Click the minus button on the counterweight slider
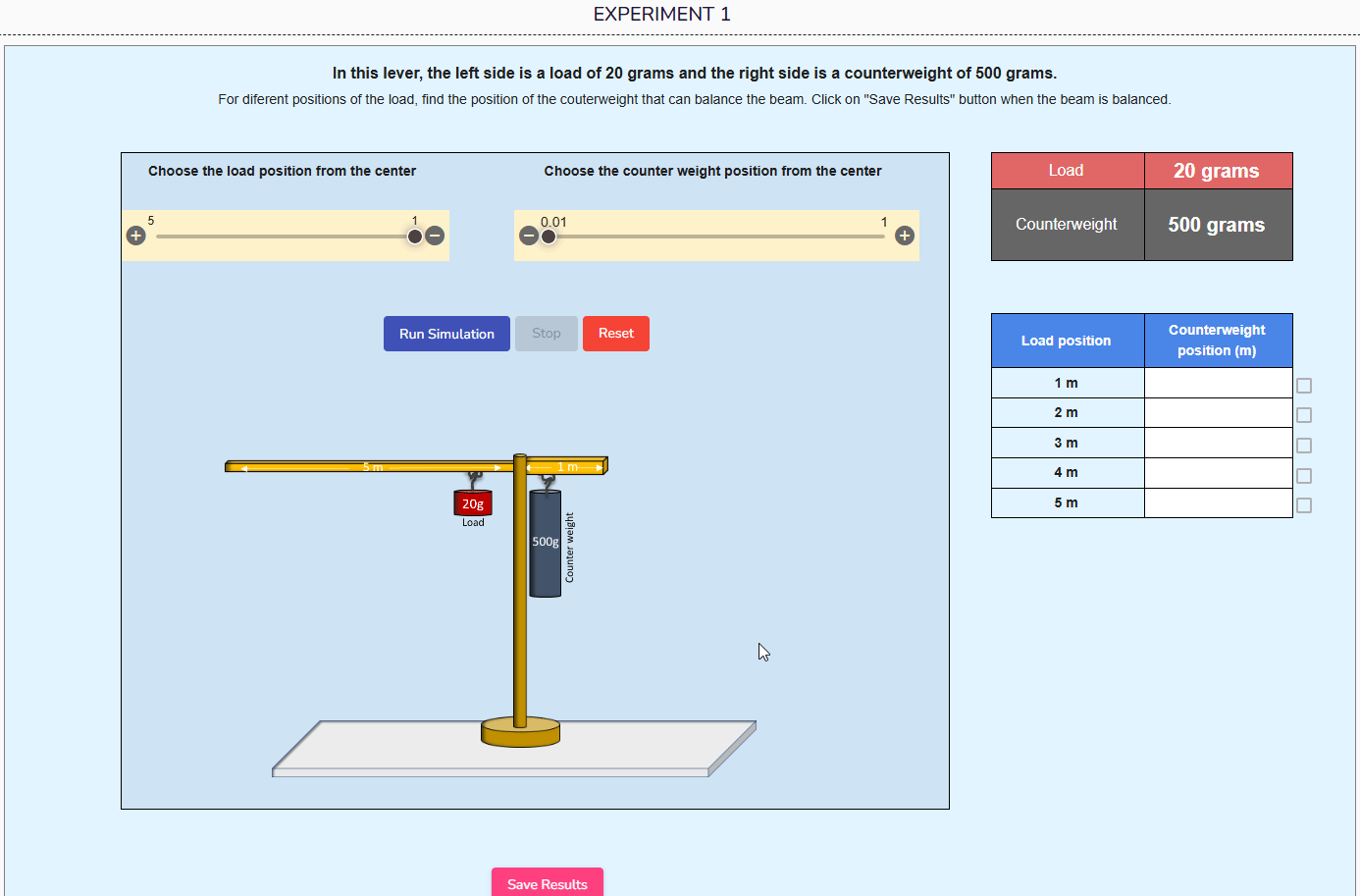 [528, 236]
